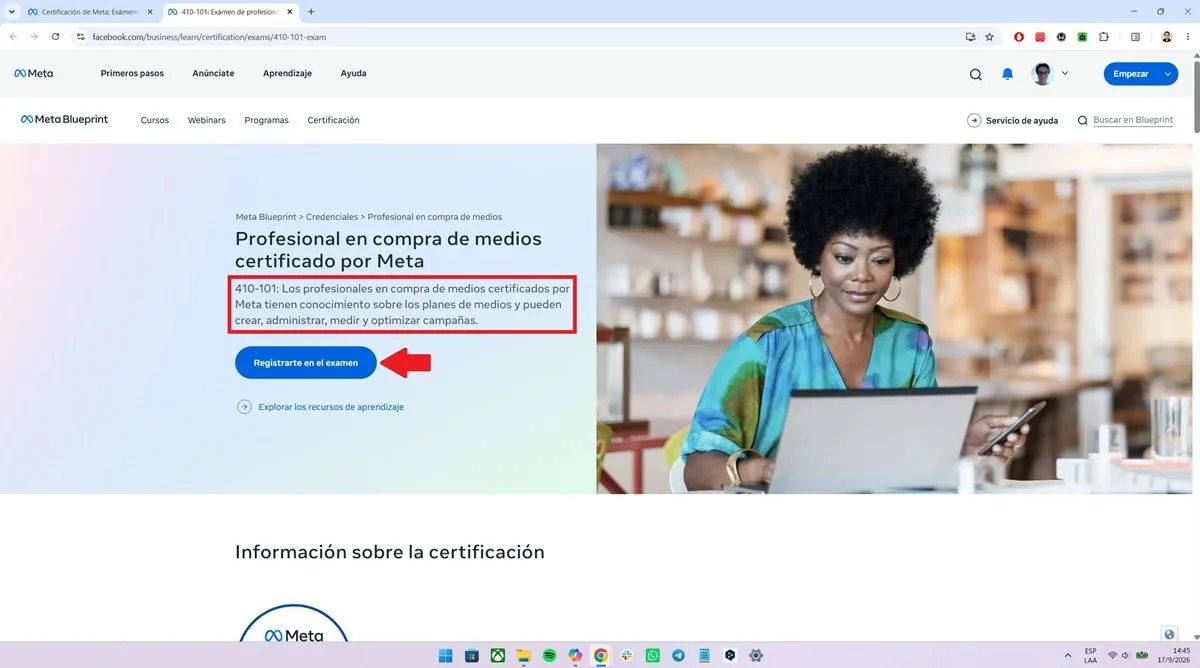The image size is (1200, 668).
Task: Open Telegram from taskbar
Action: click(679, 656)
